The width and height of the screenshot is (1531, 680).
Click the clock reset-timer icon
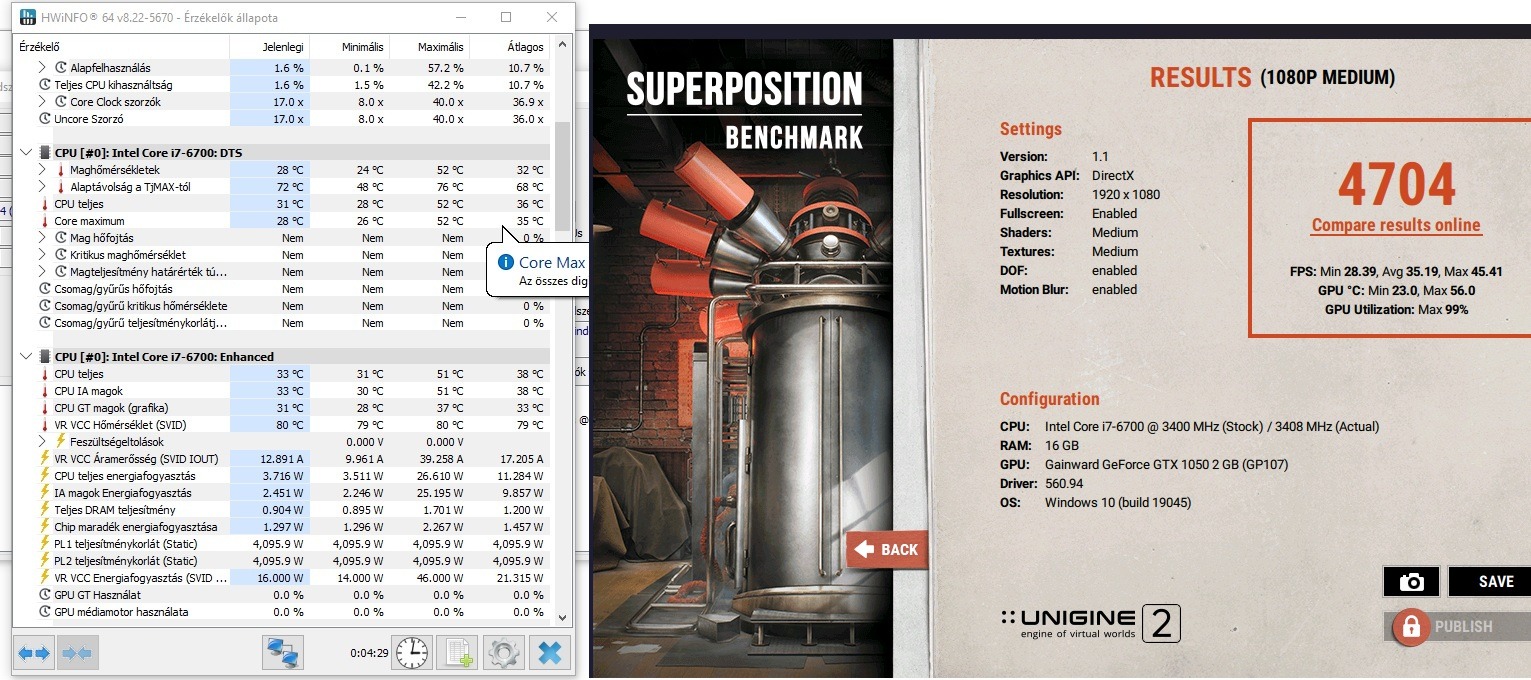pyautogui.click(x=413, y=653)
